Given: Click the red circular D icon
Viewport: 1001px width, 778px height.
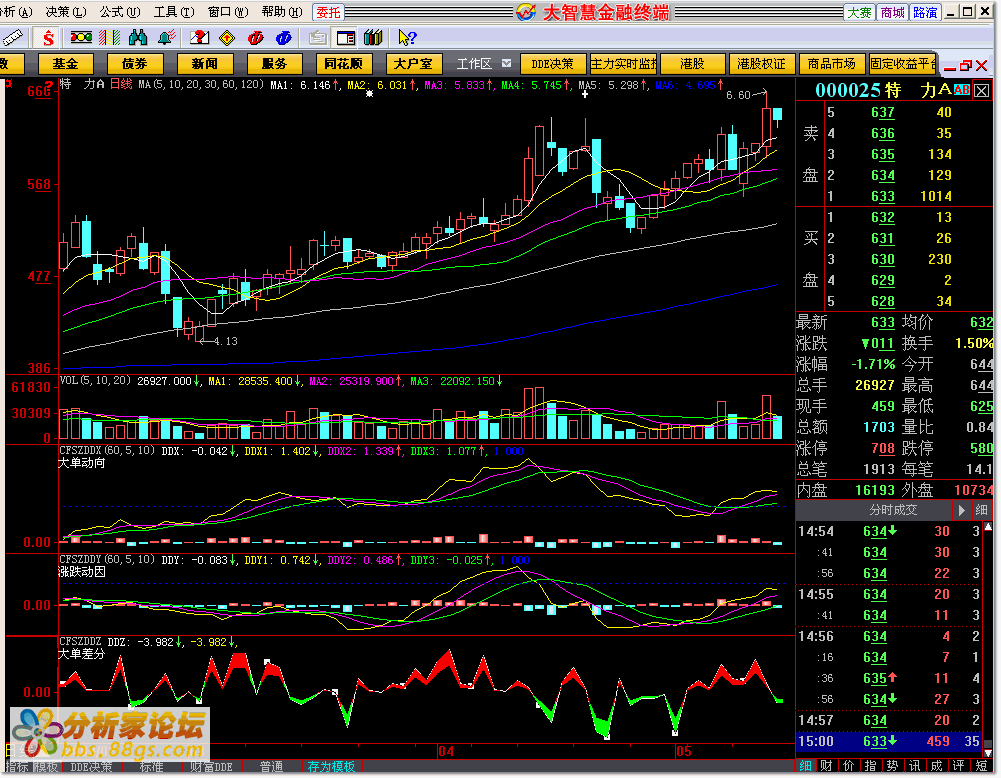Looking at the screenshot, I should pyautogui.click(x=256, y=38).
